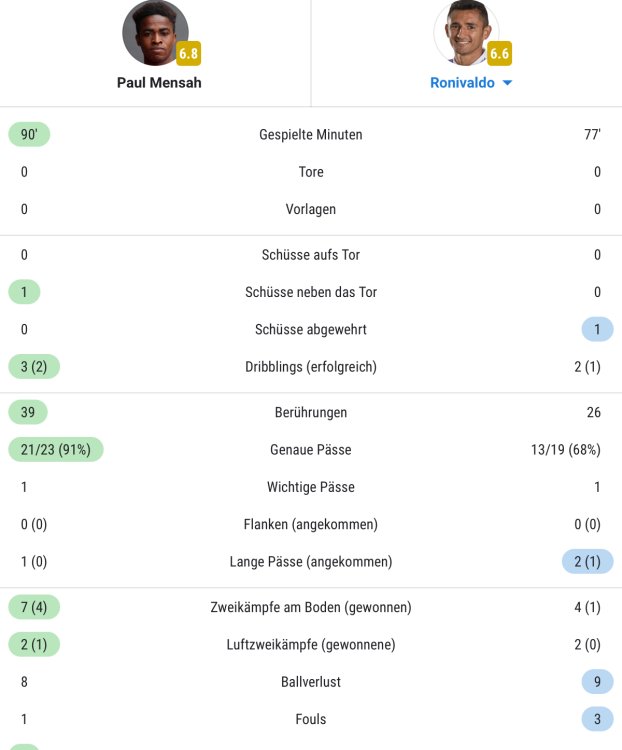622x750 pixels.
Task: Select the Luftzweikämpfe (gewonnene) row label
Action: [x=311, y=645]
